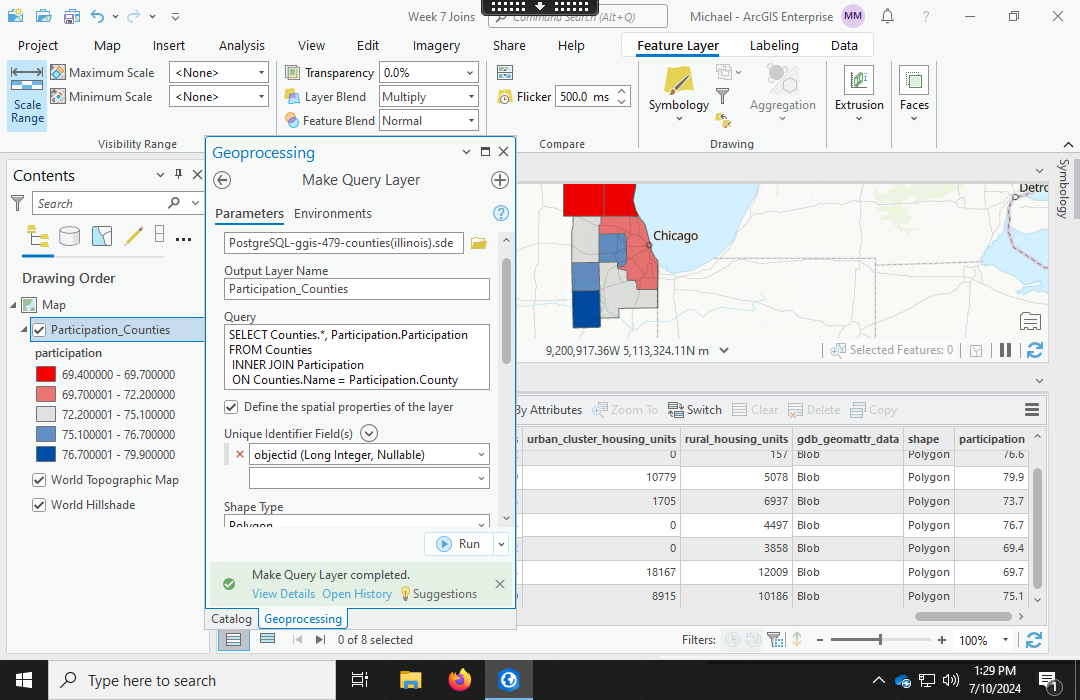1080x700 pixels.
Task: Open the Aggregation tool
Action: pyautogui.click(x=782, y=92)
